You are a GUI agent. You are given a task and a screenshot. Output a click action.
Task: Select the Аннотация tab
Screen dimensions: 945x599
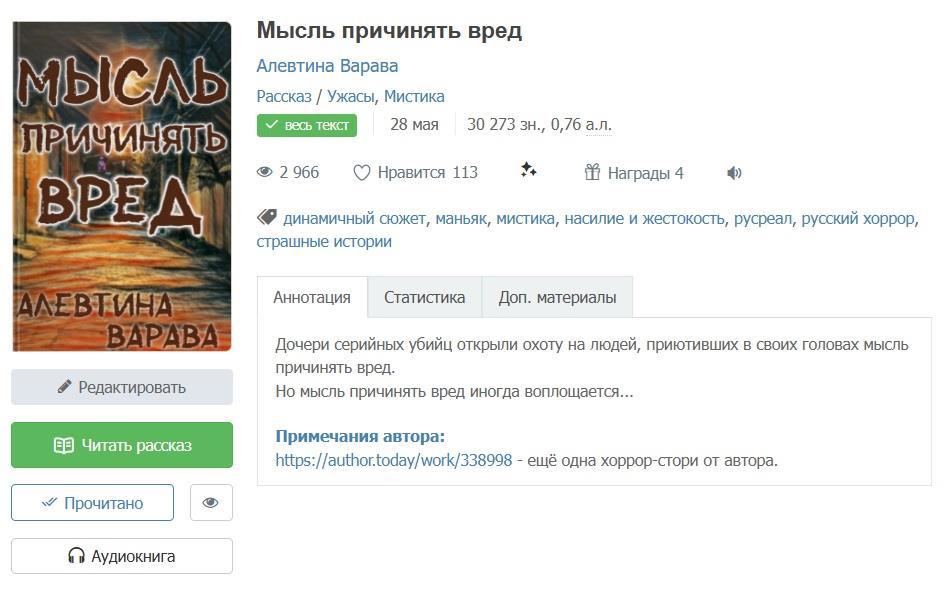pyautogui.click(x=312, y=297)
